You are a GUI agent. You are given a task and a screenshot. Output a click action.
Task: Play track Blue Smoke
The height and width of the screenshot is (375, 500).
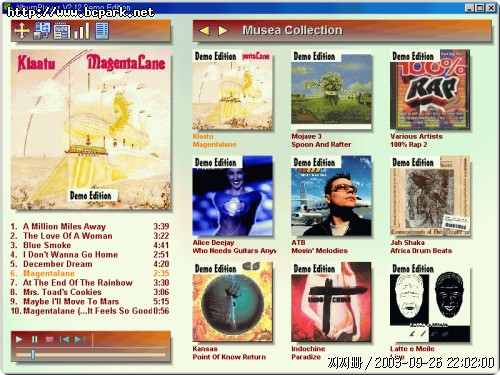(x=90, y=245)
